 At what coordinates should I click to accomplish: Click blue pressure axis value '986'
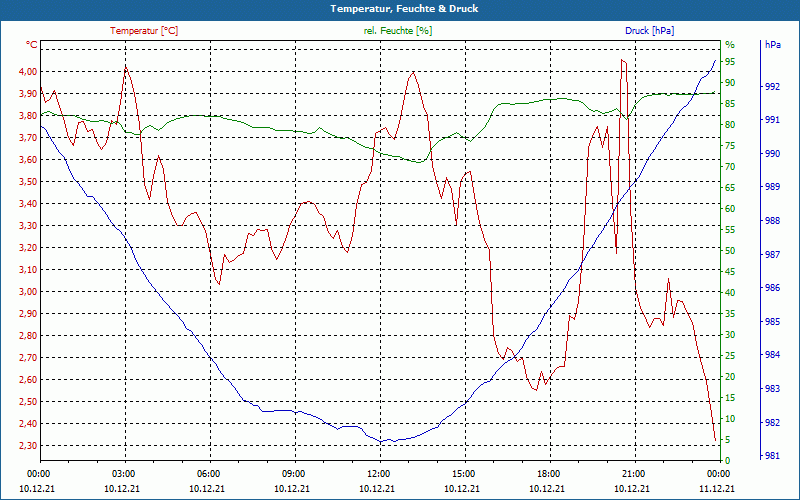[x=773, y=288]
